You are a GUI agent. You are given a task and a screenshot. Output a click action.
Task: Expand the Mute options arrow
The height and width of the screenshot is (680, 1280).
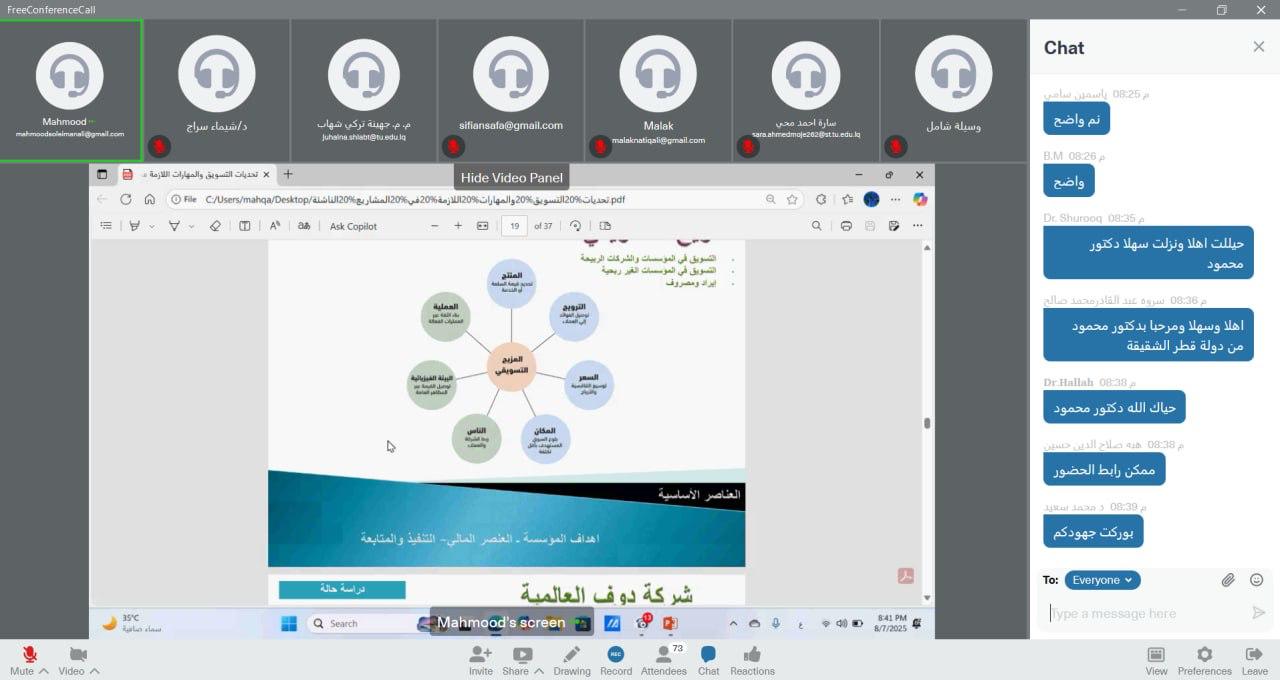coord(43,672)
